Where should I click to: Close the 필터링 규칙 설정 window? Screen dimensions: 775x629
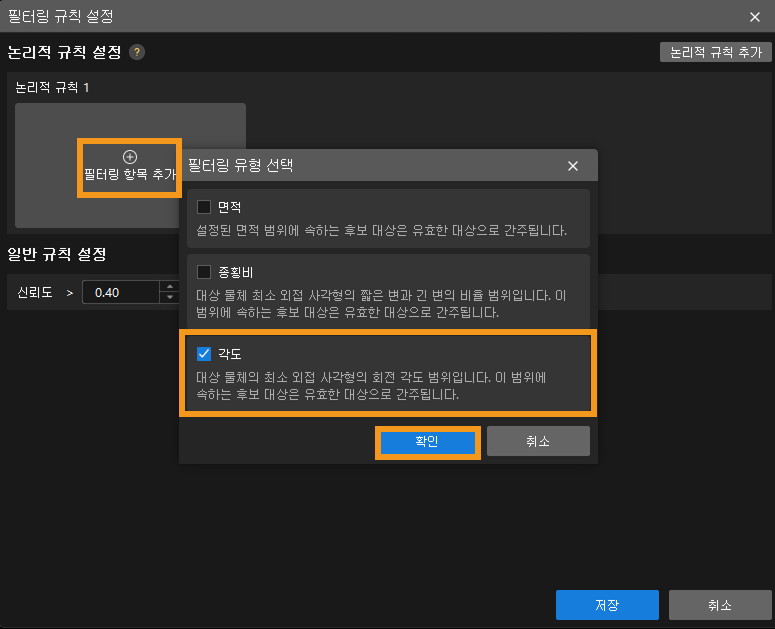pos(754,17)
